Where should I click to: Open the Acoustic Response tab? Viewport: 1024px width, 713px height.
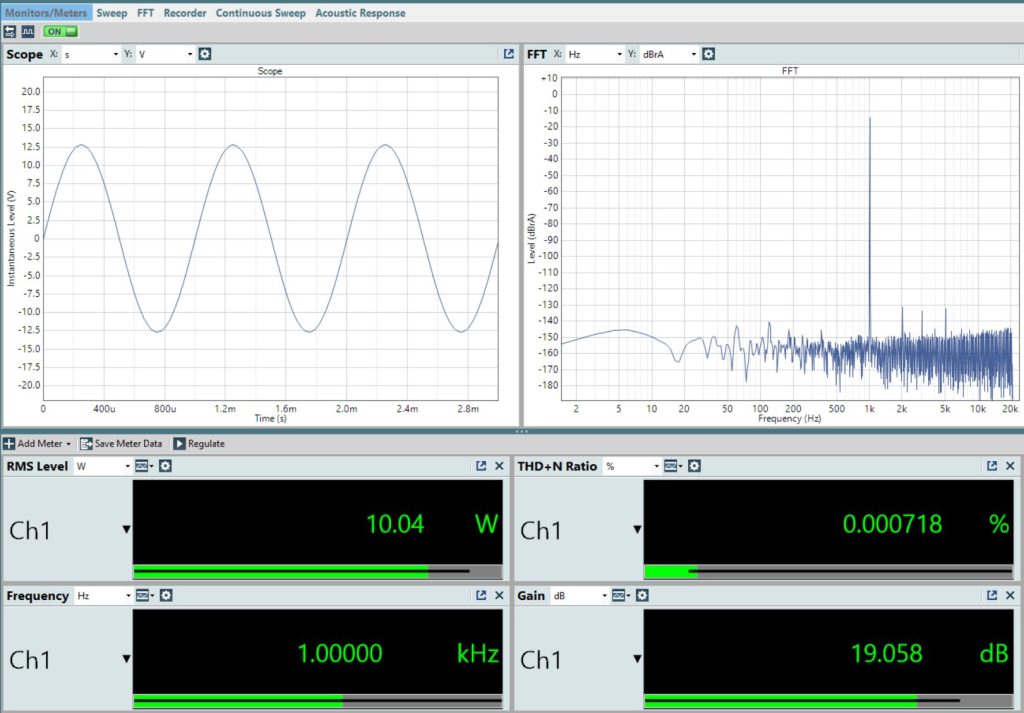click(360, 13)
